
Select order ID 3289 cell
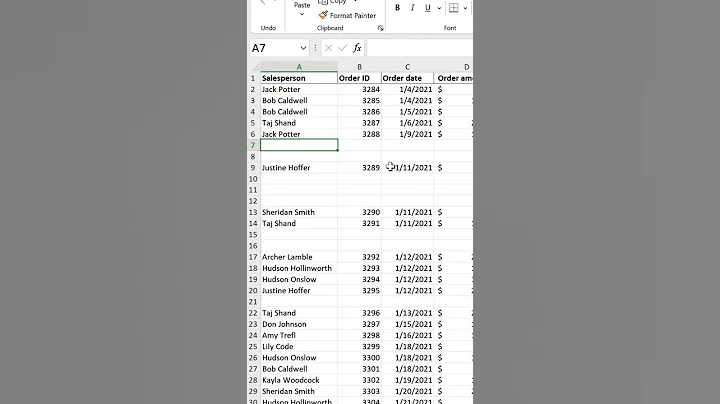click(360, 168)
